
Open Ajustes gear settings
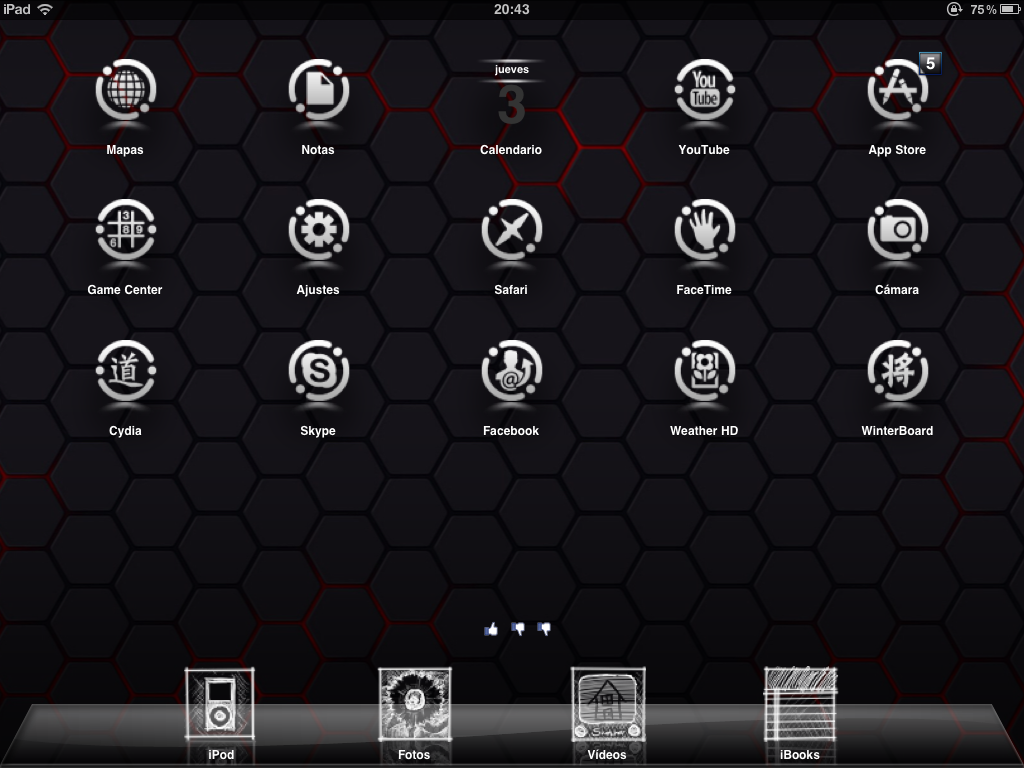(x=318, y=231)
